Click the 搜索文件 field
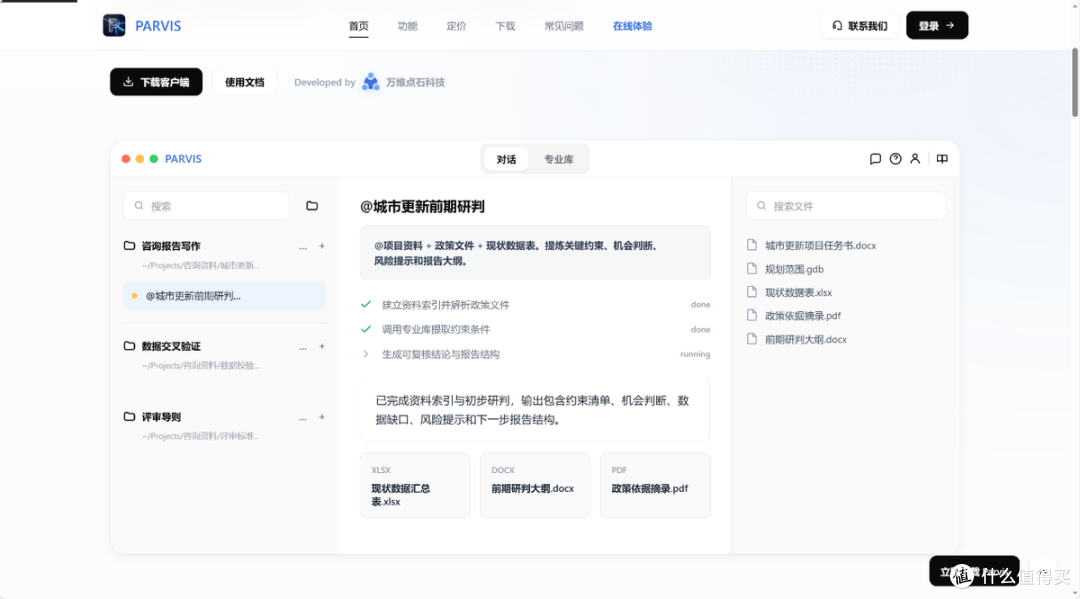 pyautogui.click(x=846, y=206)
